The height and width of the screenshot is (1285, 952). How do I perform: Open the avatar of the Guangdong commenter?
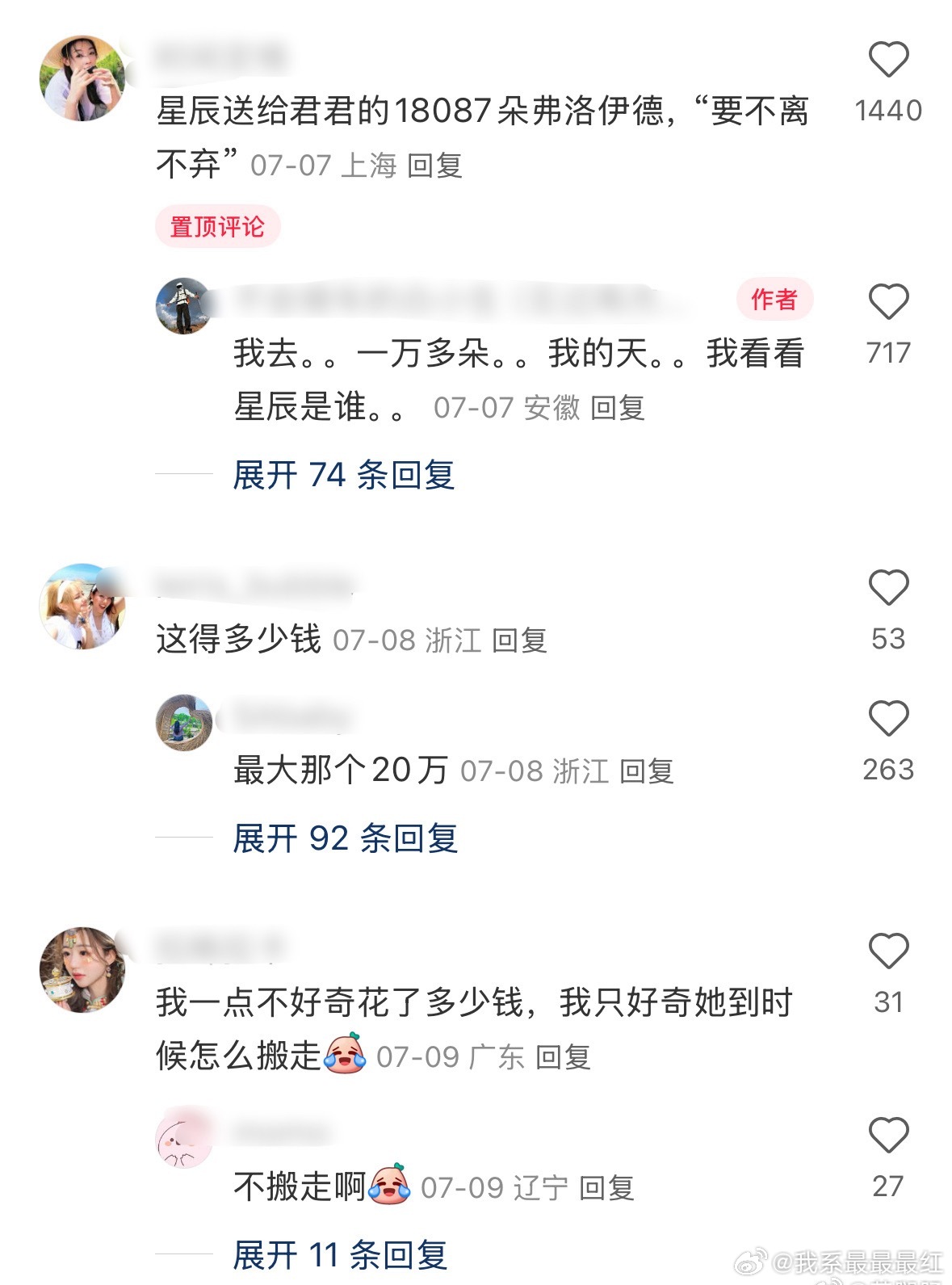point(82,970)
